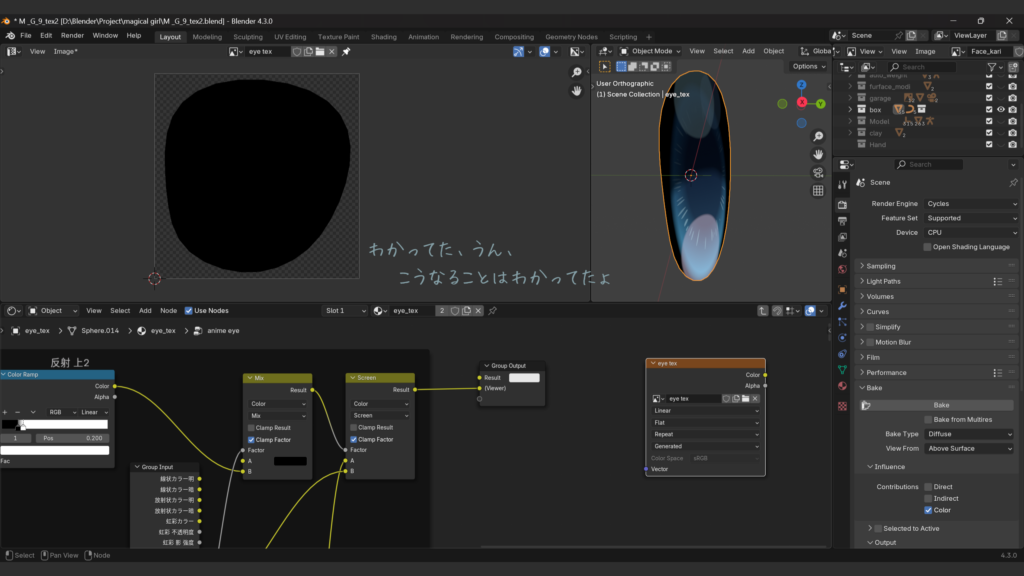Viewport: 1024px width, 576px height.
Task: Click the pan hand icon in the 3D viewport
Action: coord(818,154)
